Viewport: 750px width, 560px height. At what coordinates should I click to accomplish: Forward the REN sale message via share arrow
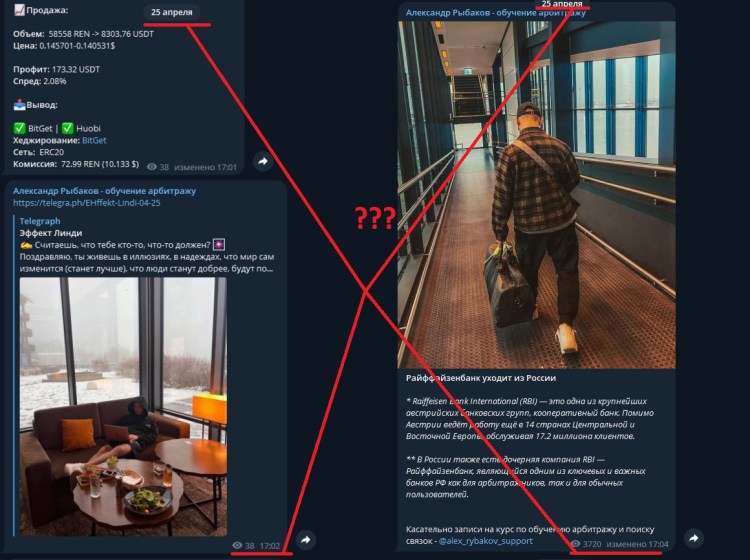pyautogui.click(x=263, y=161)
